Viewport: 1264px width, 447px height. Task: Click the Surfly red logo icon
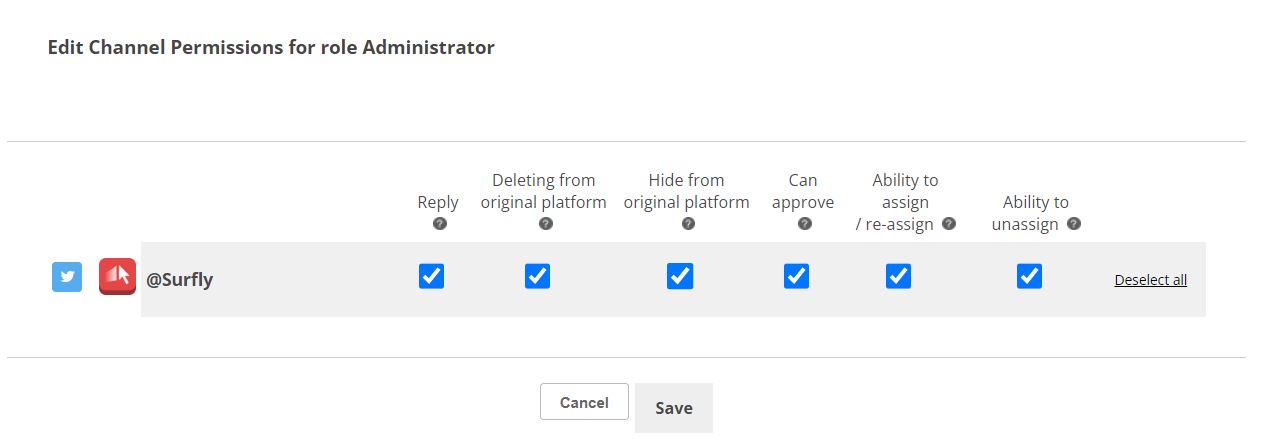(x=117, y=277)
